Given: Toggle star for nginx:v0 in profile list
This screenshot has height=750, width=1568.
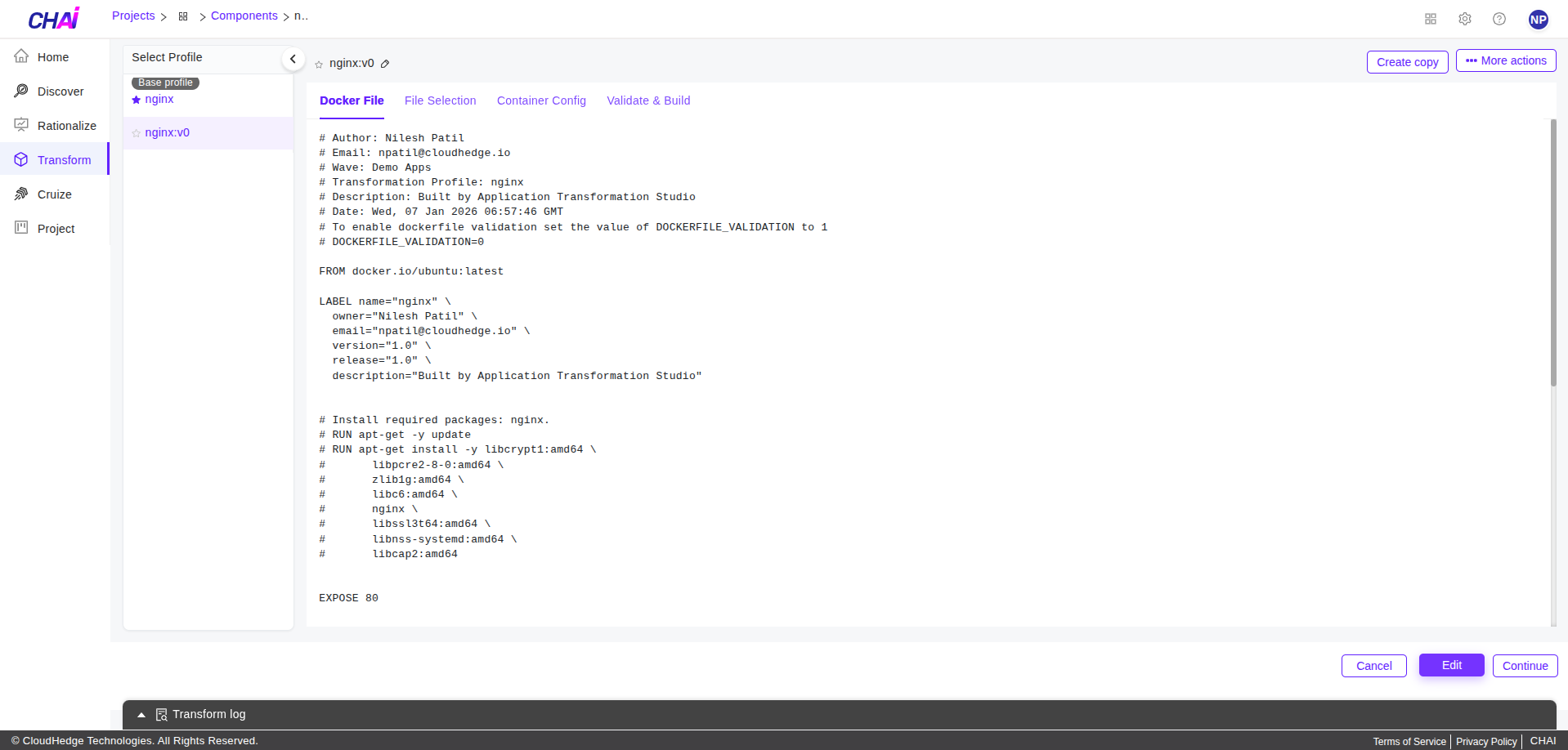Looking at the screenshot, I should point(137,133).
